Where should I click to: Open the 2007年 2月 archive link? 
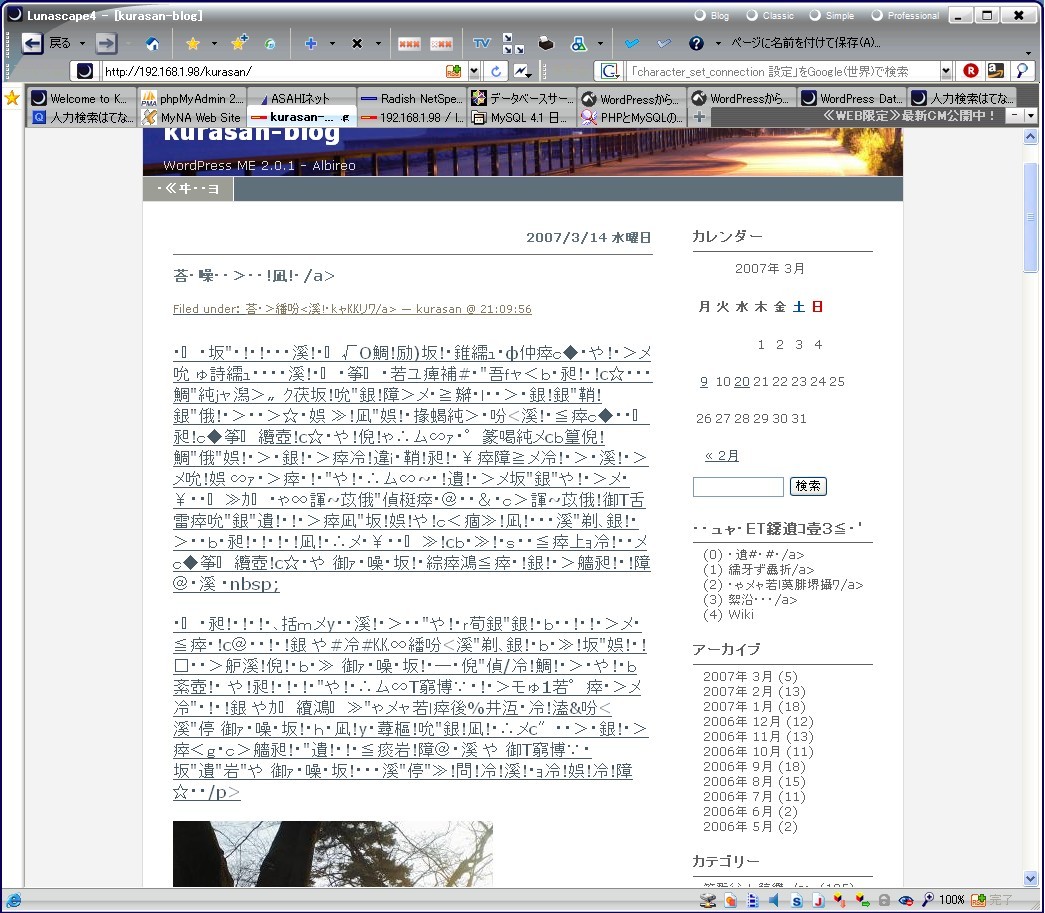pyautogui.click(x=754, y=692)
